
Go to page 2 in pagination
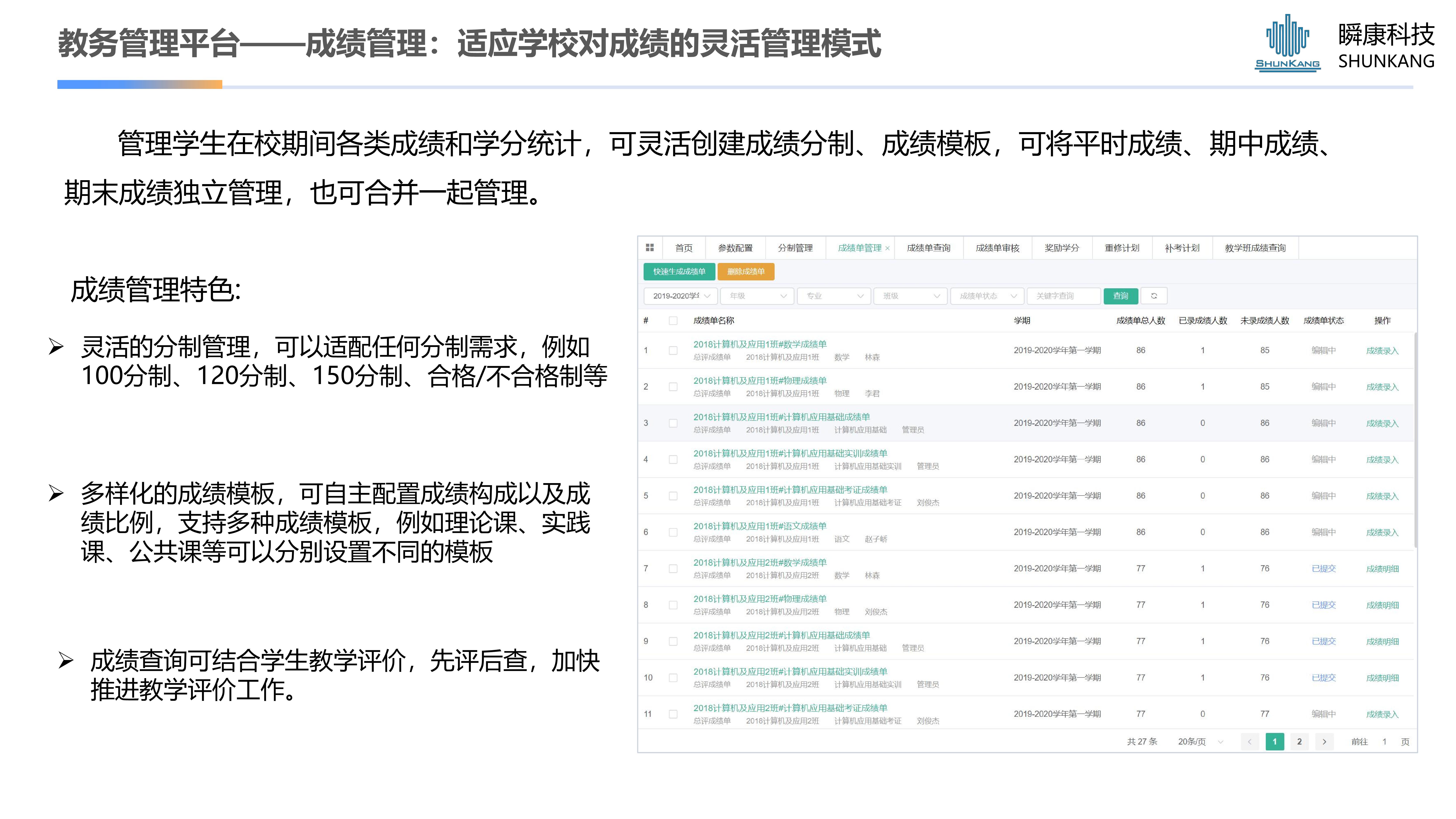[x=1299, y=741]
